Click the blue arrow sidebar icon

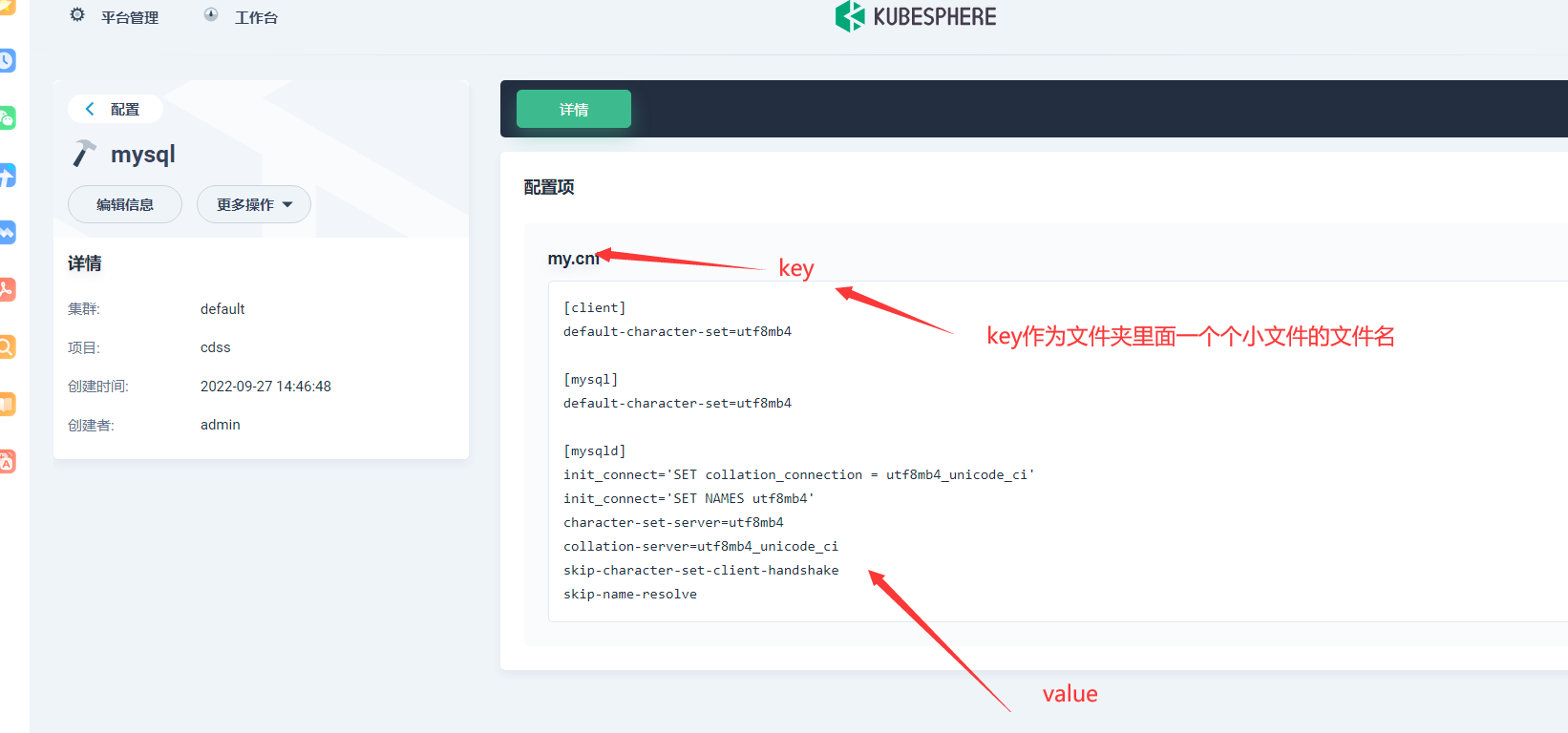[x=7, y=176]
